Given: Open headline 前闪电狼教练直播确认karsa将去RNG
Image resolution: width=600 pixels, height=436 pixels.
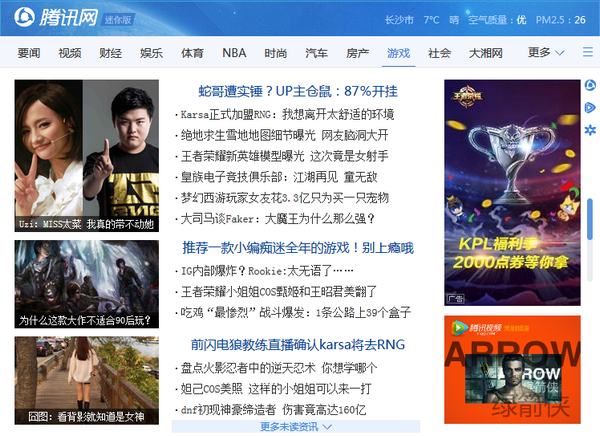Looking at the screenshot, I should [298, 345].
